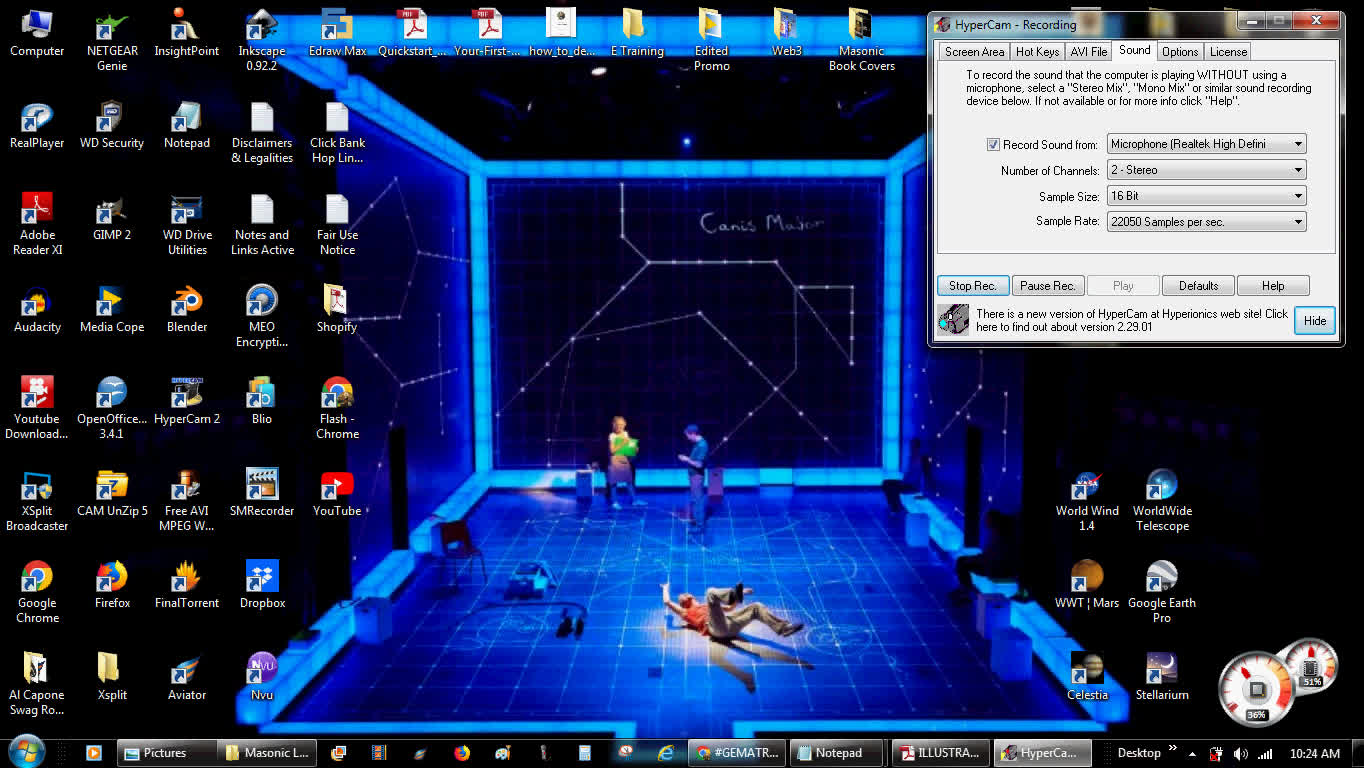This screenshot has height=768, width=1364.
Task: Open the RealPlayer shortcut
Action: coord(37,125)
